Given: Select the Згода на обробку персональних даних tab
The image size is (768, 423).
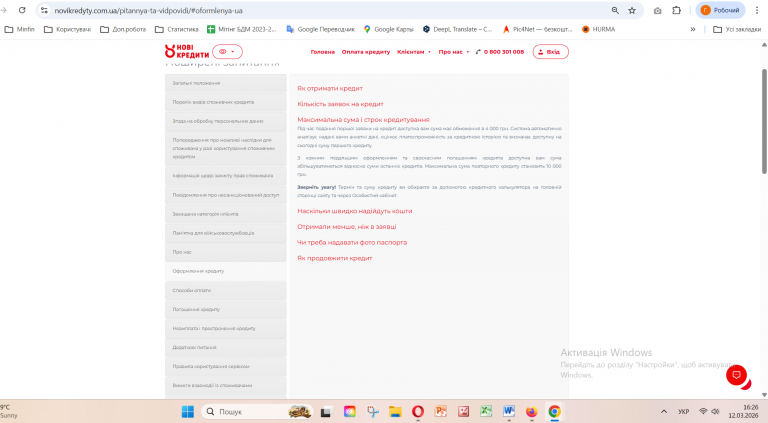Looking at the screenshot, I should (226, 121).
